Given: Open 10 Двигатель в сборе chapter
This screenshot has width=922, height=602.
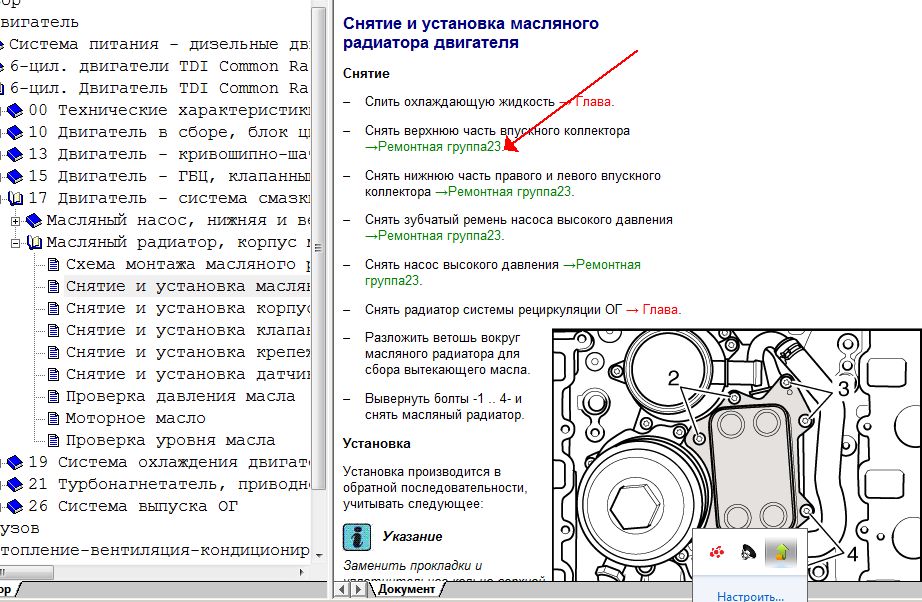Looking at the screenshot, I should (169, 132).
